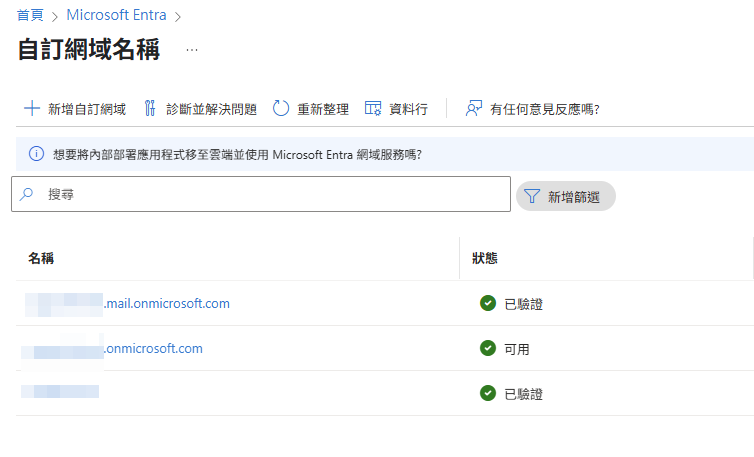
Task: Click the 診斷並解決問題 wrench icon
Action: click(150, 109)
